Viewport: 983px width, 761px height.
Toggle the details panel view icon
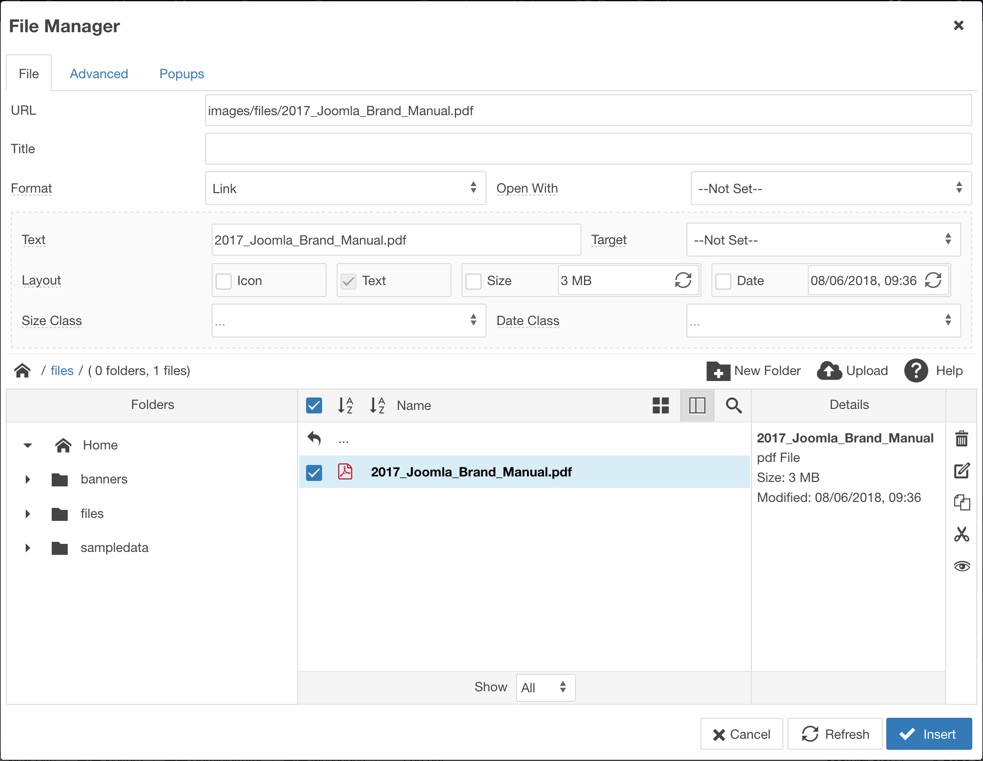pyautogui.click(x=697, y=405)
